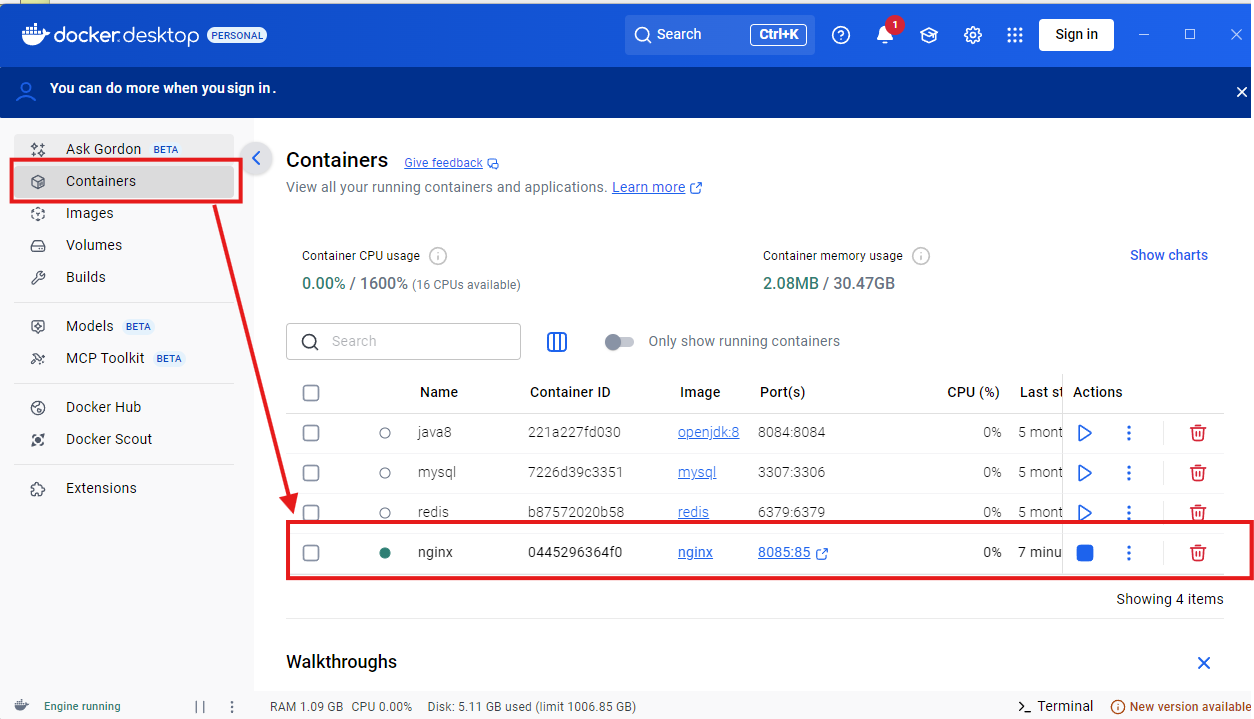The image size is (1254, 719).
Task: Select the nginx container name
Action: [x=435, y=552]
